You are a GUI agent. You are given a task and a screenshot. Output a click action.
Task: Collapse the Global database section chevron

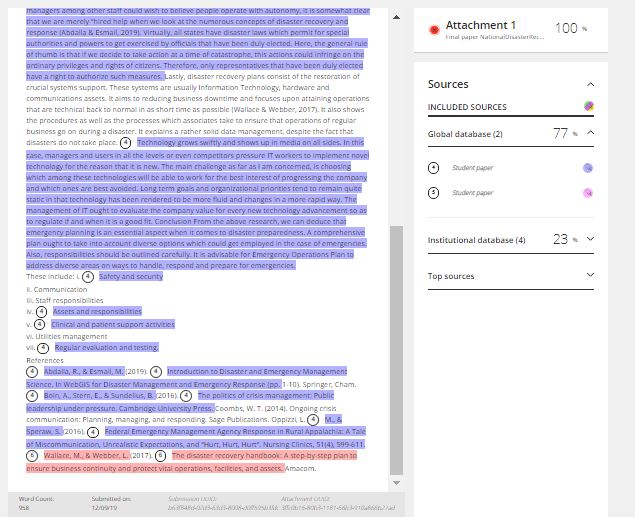[x=590, y=132]
